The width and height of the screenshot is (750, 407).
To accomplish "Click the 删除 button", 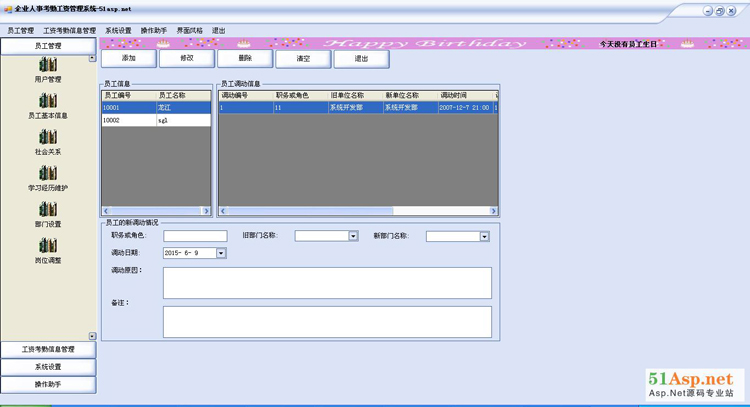I will point(245,59).
